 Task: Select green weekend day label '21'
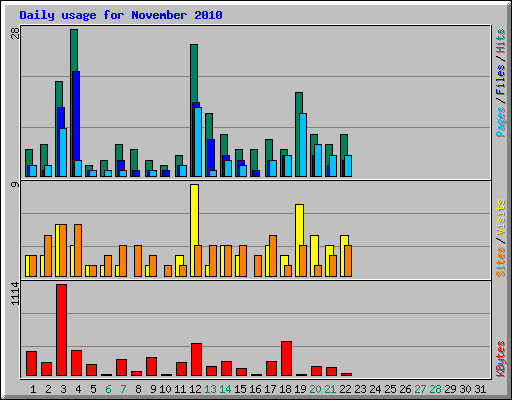point(330,389)
